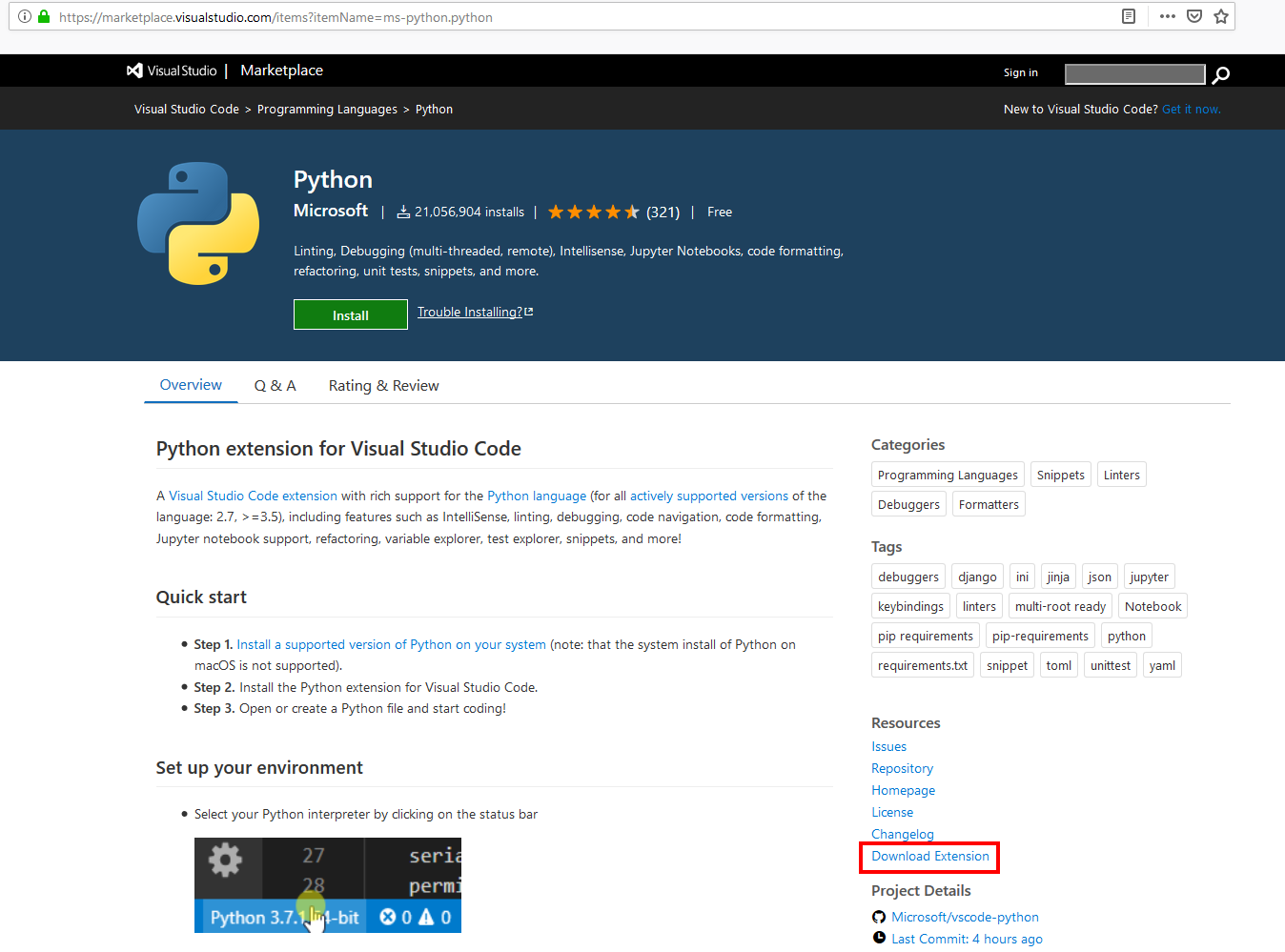
Task: Click the snippet tag
Action: tap(1007, 665)
